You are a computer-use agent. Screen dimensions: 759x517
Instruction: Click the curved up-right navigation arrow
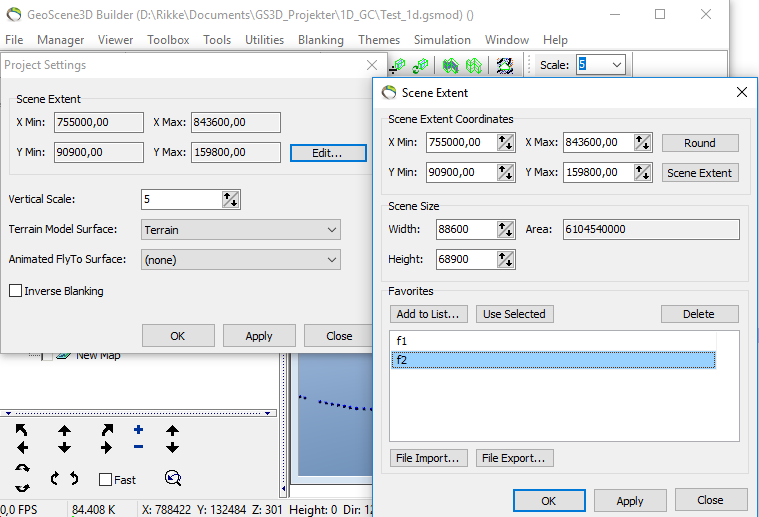click(107, 430)
